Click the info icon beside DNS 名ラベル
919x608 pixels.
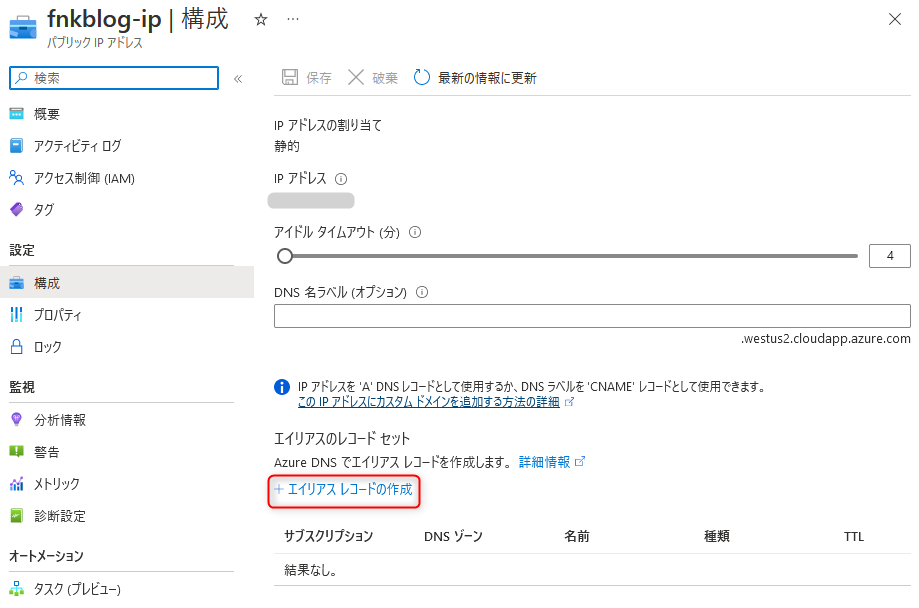pyautogui.click(x=421, y=291)
